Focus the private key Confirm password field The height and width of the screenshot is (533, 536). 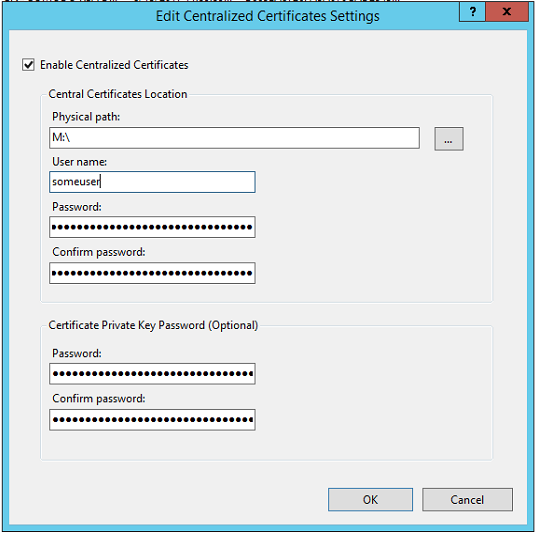click(x=152, y=419)
